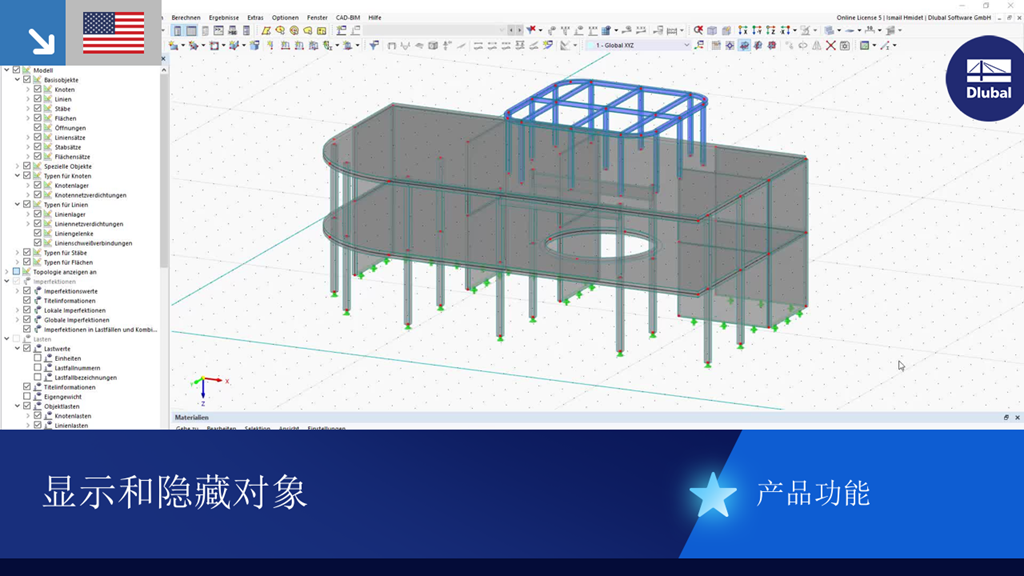Click the camera snapshot icon in the toolbar

point(844,46)
